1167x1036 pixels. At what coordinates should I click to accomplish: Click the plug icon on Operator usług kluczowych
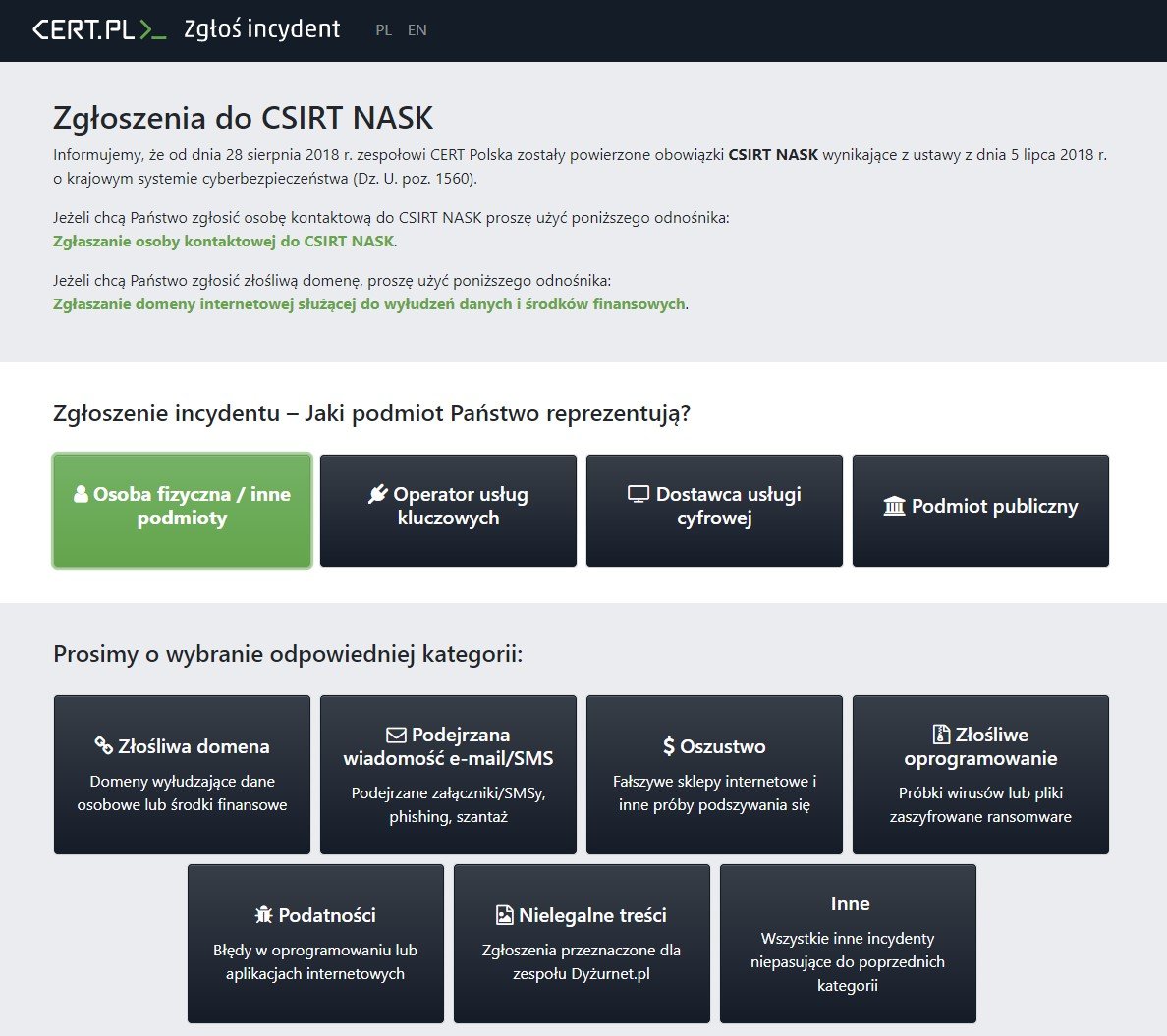coord(378,494)
